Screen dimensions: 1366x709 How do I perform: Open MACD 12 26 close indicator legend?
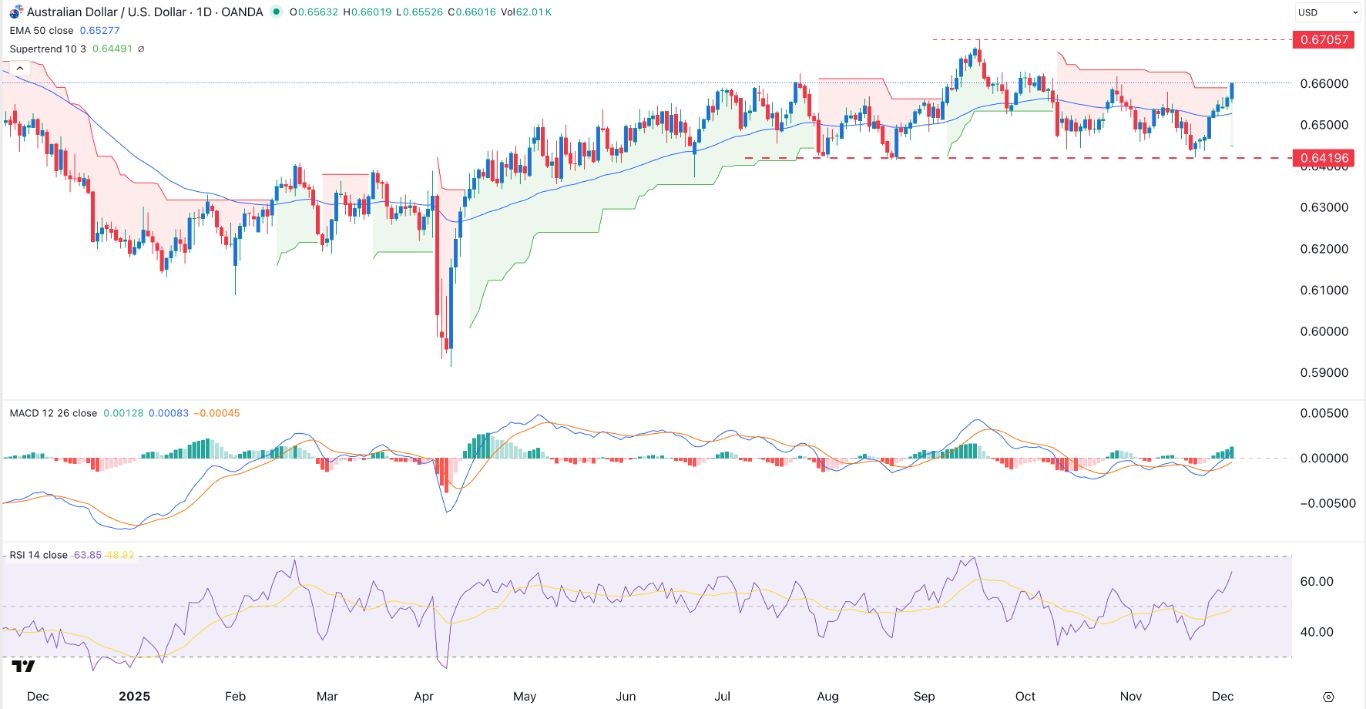click(x=55, y=412)
